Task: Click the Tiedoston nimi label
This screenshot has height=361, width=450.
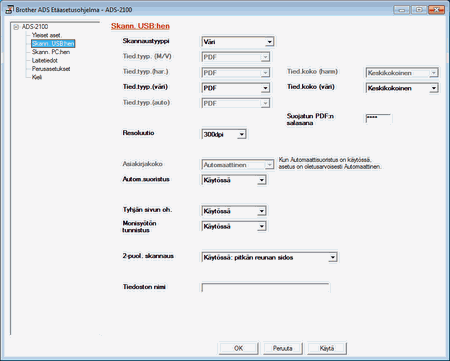Action: point(144,287)
